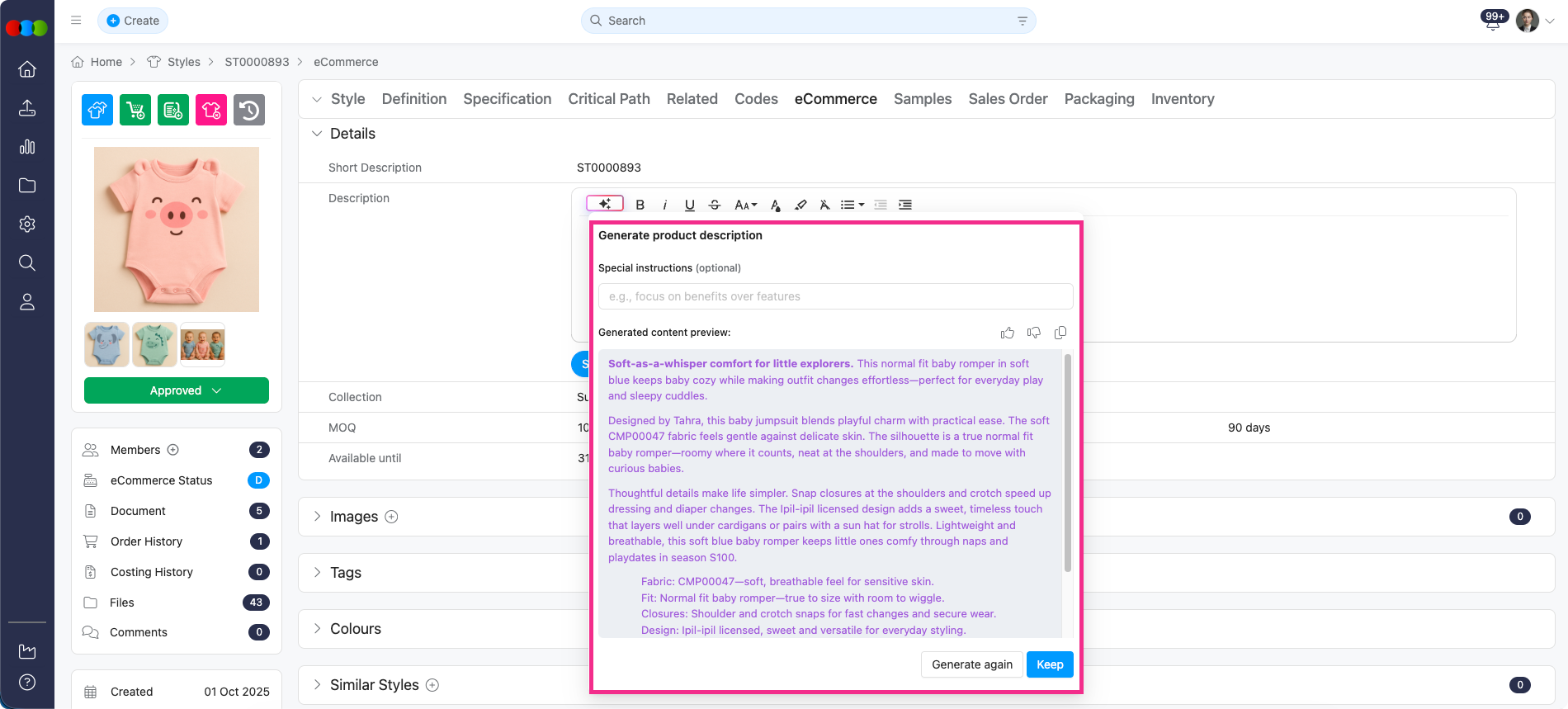
Task: Open the Approved status dropdown
Action: [x=177, y=390]
